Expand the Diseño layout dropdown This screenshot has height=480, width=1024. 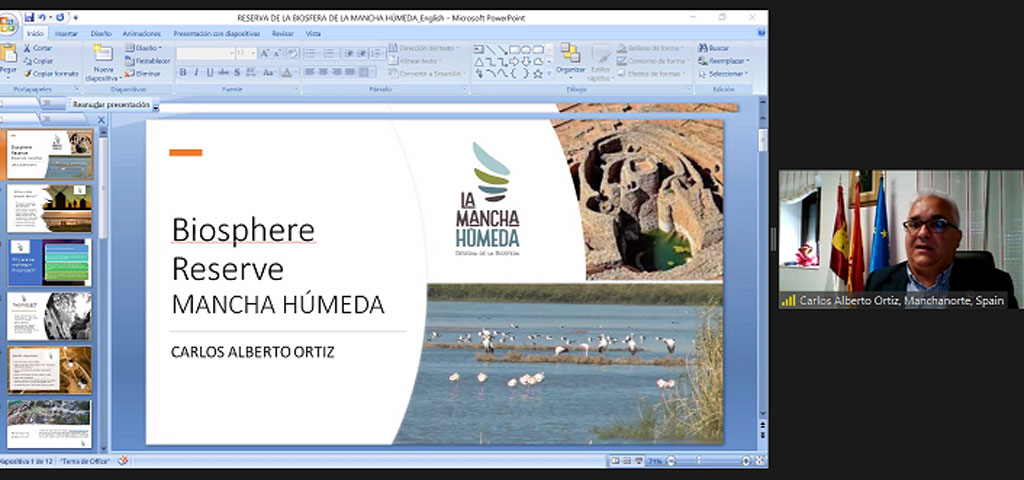145,47
